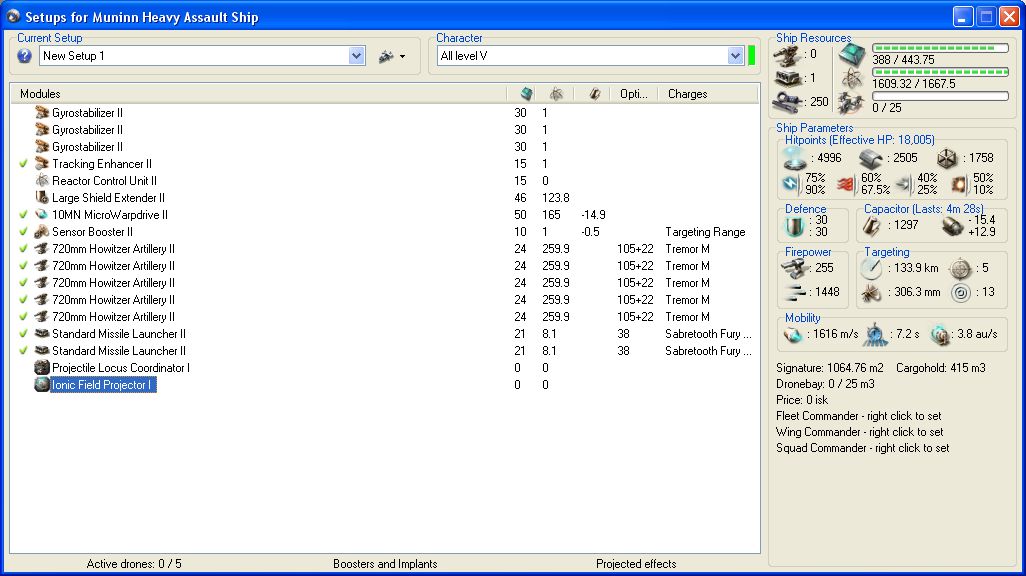Click the structure hitpoints icon showing 1758
Viewport: 1026px width, 576px height.
pyautogui.click(x=946, y=158)
